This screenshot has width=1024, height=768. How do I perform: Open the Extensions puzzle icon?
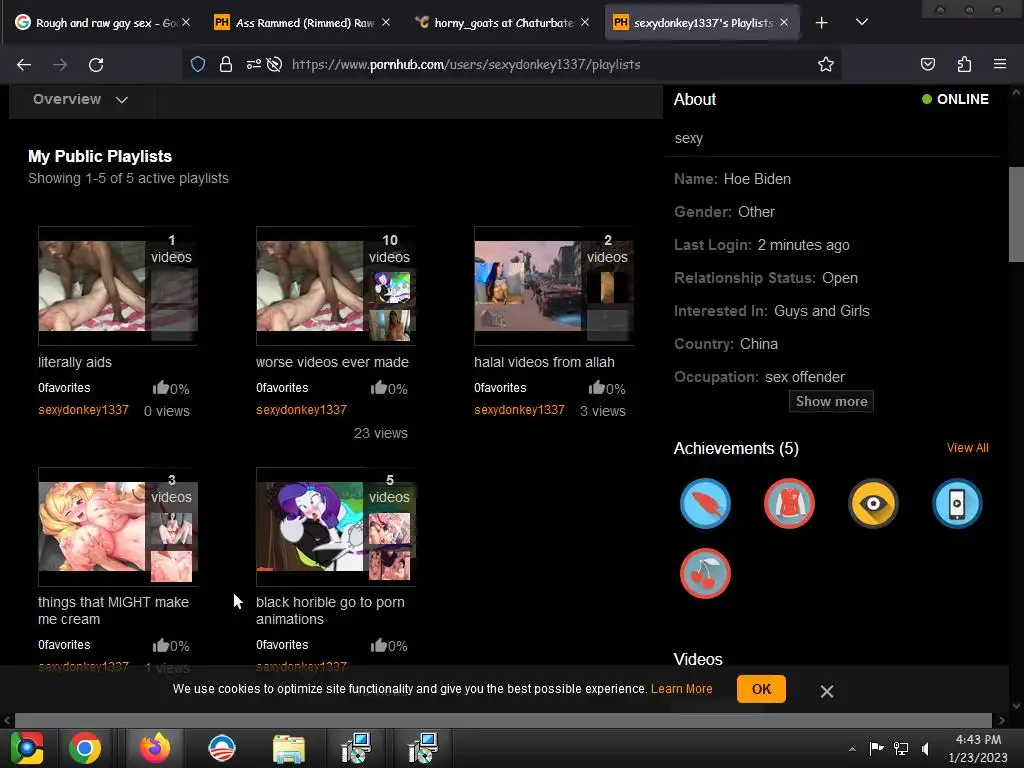[x=964, y=64]
